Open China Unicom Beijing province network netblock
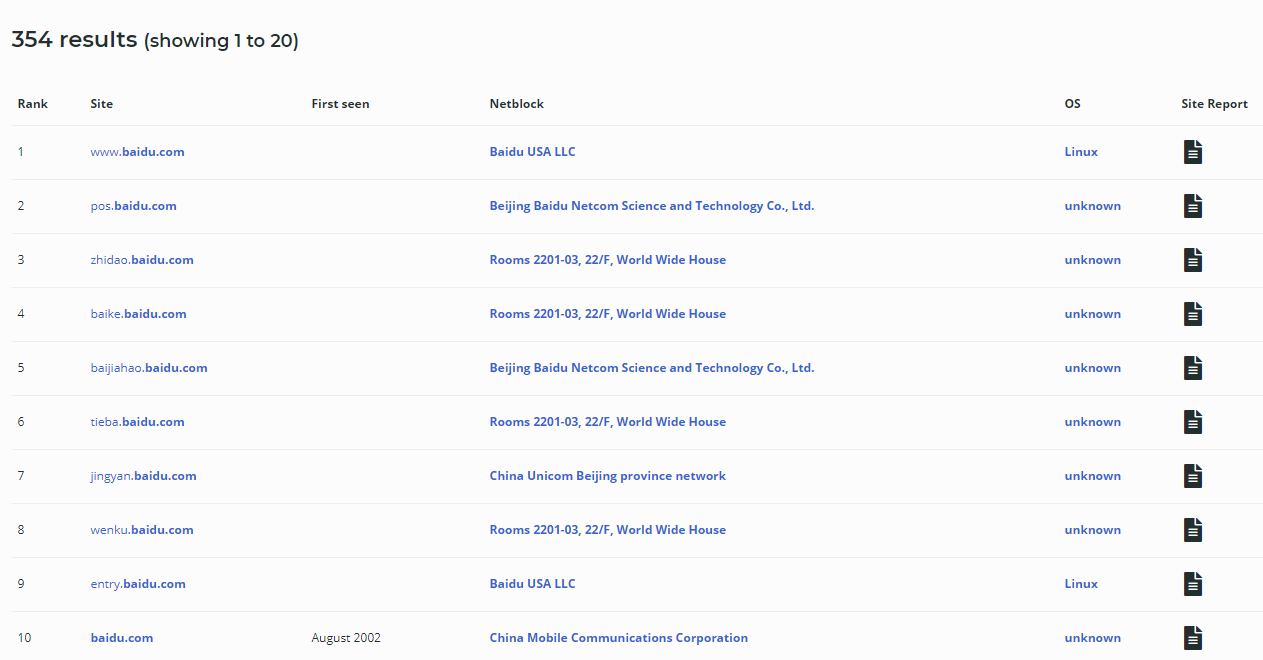The height and width of the screenshot is (660, 1263). pos(608,476)
